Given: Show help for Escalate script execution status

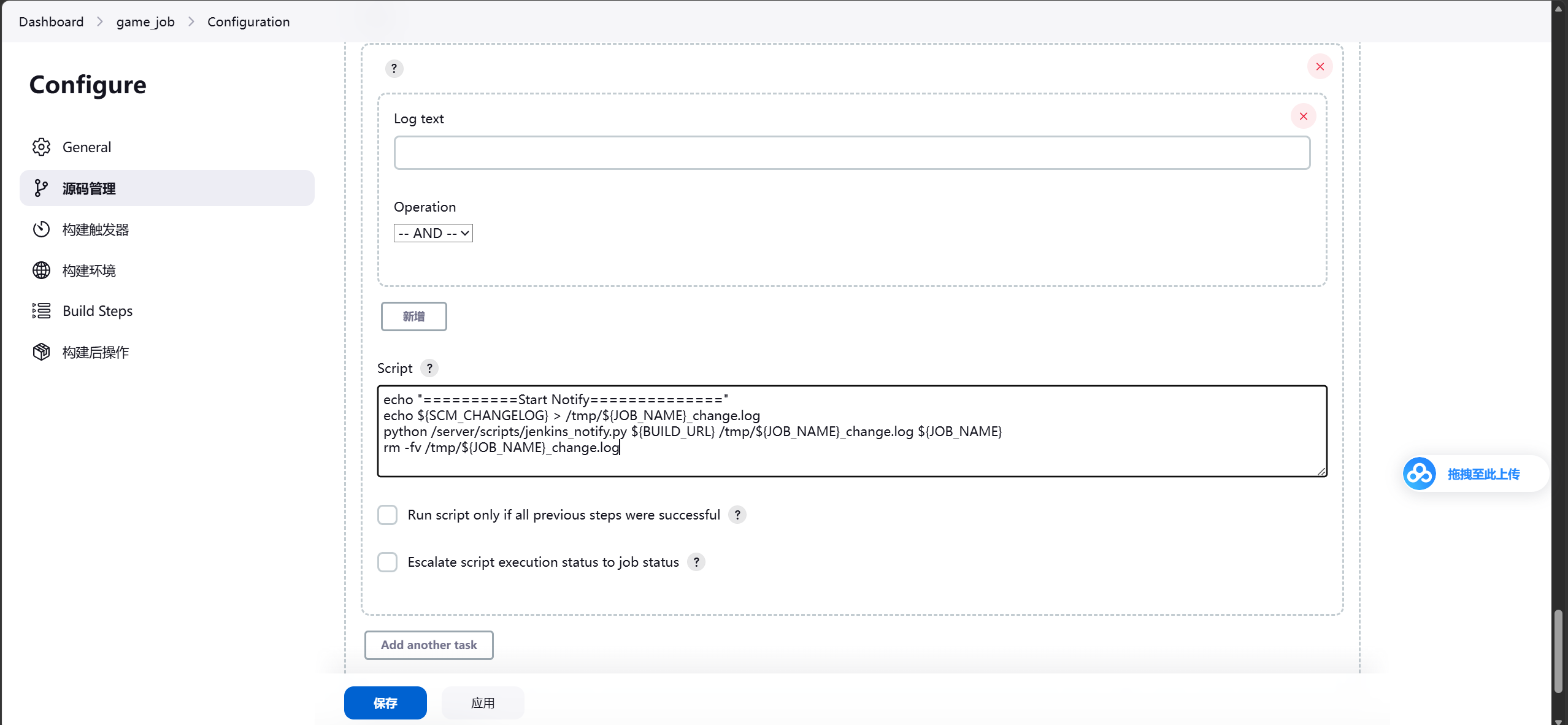Looking at the screenshot, I should pyautogui.click(x=696, y=562).
